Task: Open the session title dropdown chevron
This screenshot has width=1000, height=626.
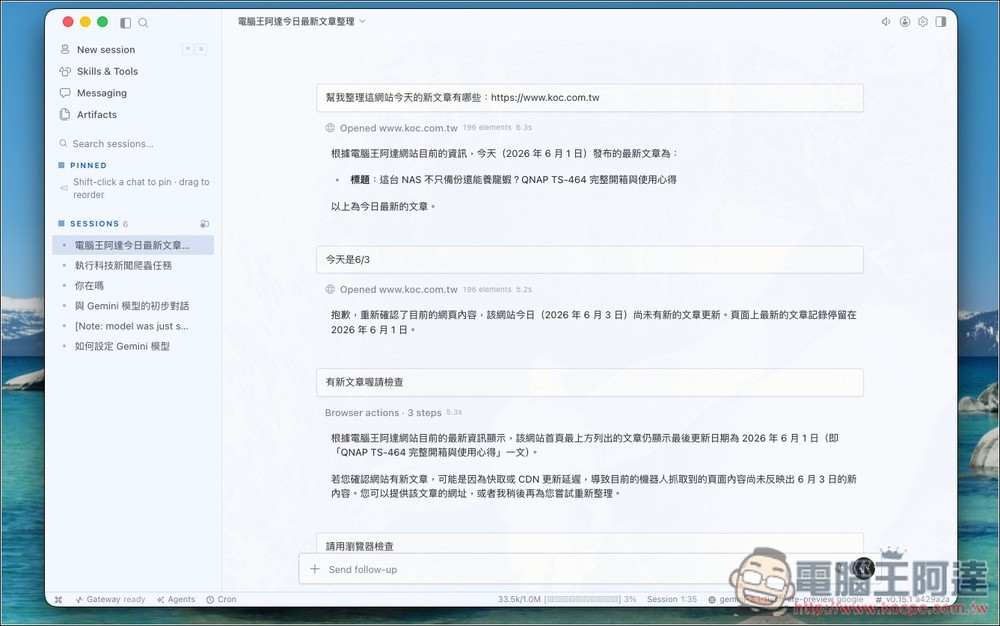Action: pyautogui.click(x=362, y=22)
